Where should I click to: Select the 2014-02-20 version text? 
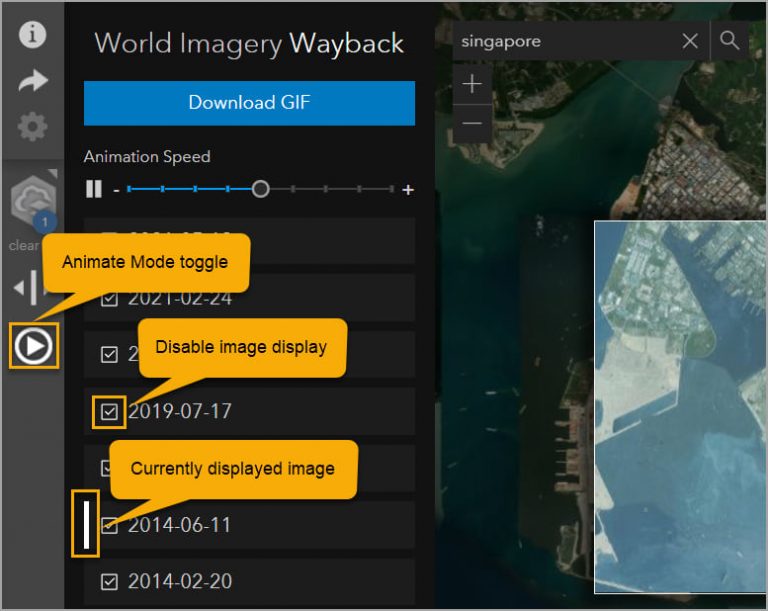coord(180,582)
